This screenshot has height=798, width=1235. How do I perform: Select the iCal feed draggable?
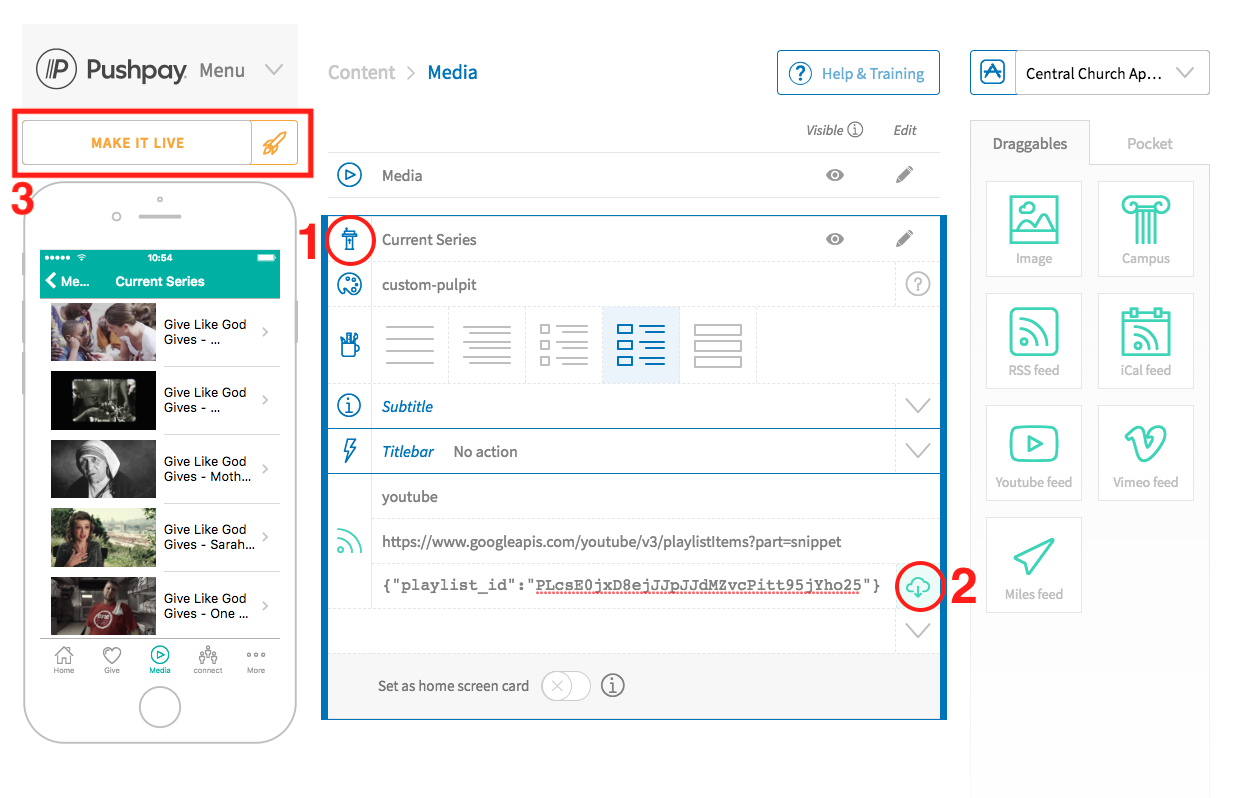point(1145,341)
